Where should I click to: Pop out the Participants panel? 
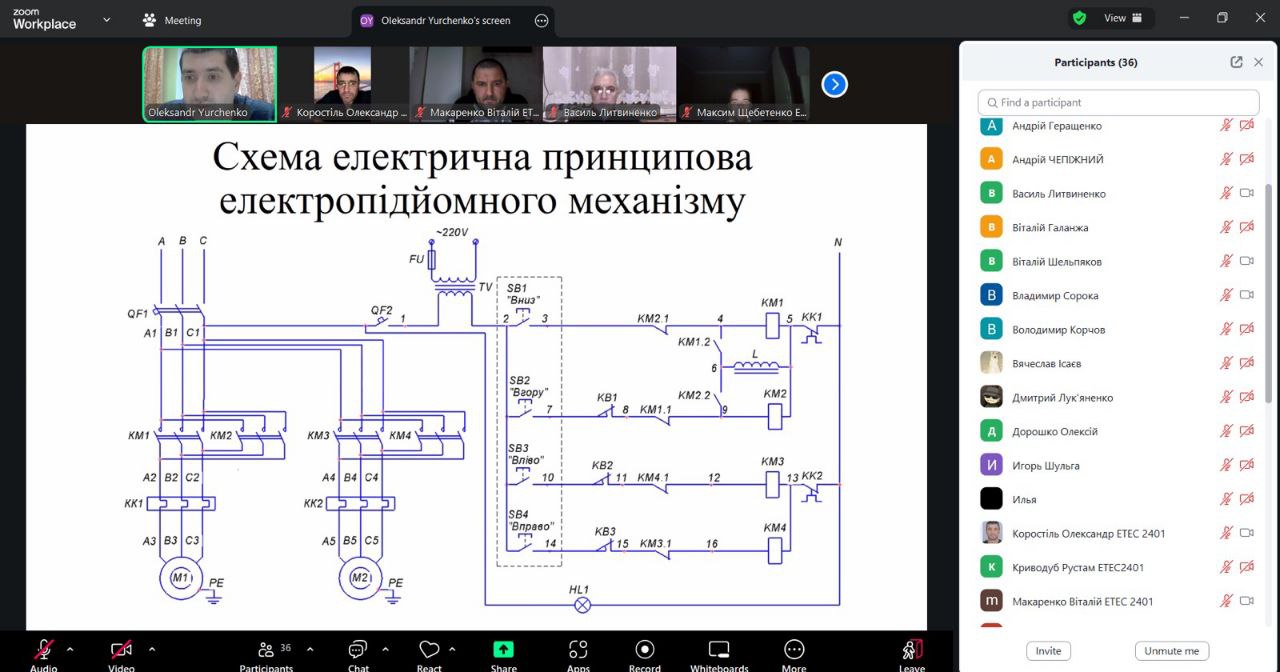[x=1236, y=62]
